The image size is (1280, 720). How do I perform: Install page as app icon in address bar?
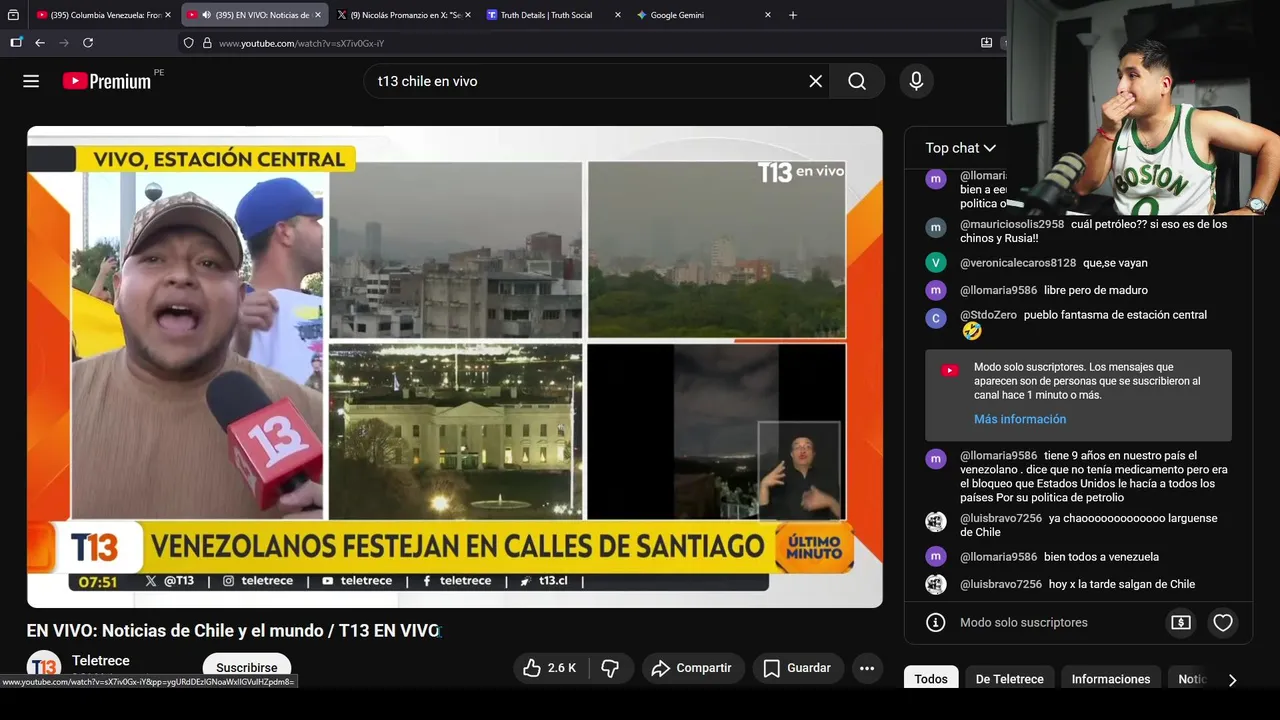click(x=986, y=43)
